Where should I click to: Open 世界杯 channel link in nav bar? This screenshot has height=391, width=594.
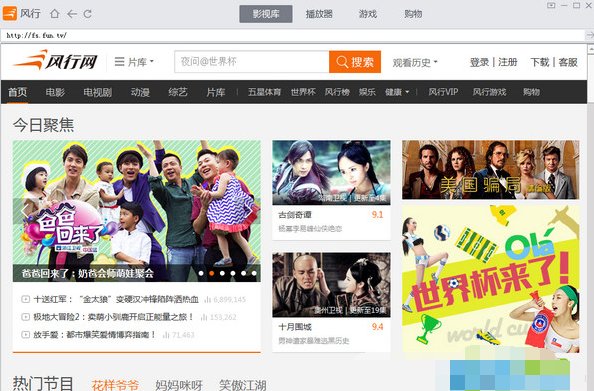[x=303, y=92]
